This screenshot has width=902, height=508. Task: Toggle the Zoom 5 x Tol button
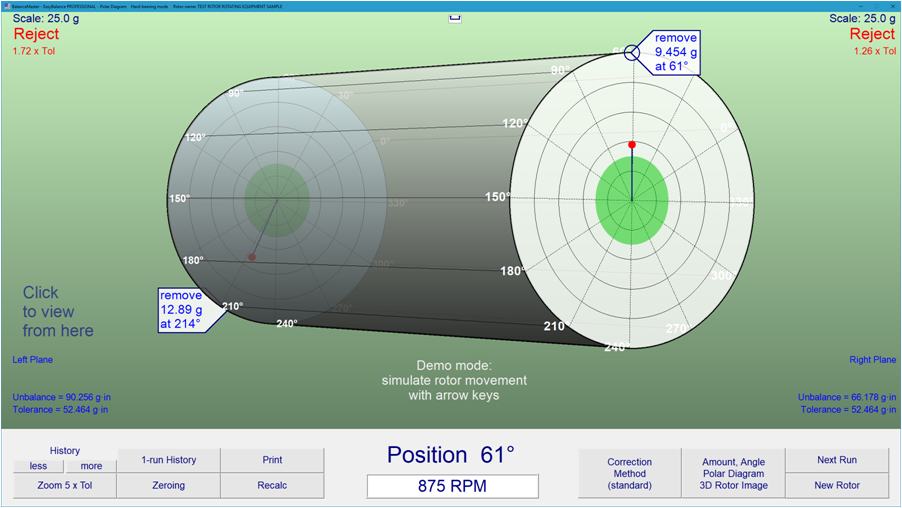pos(65,485)
